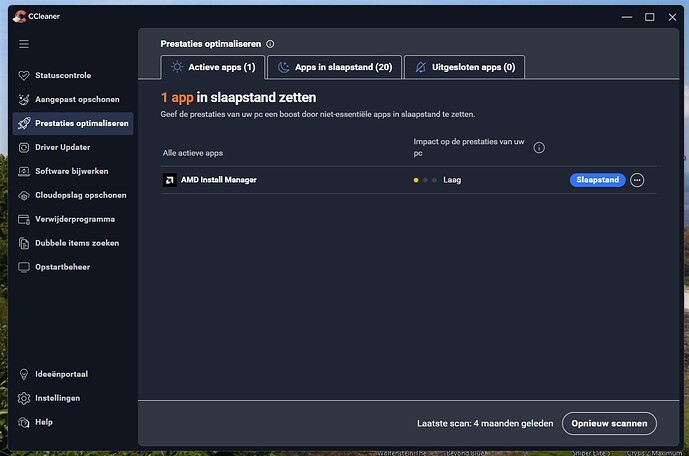Click the AMD Install Manager name

click(x=219, y=180)
